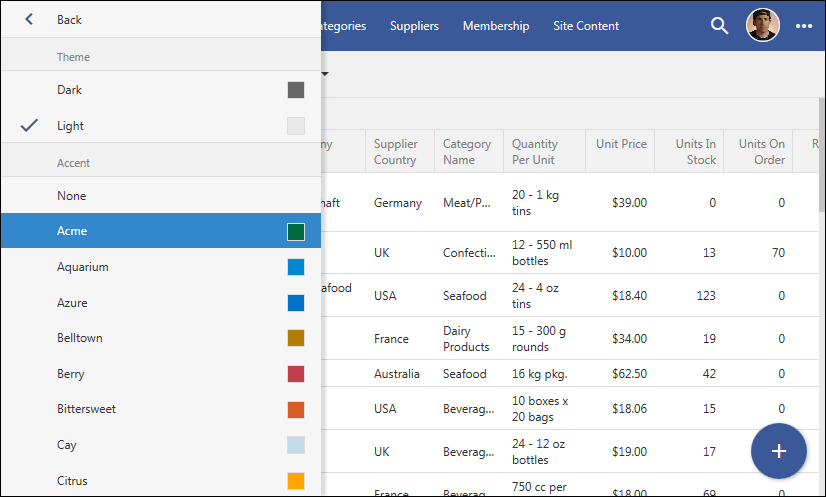Choose the Bittersweet accent
826x497 pixels.
click(161, 409)
